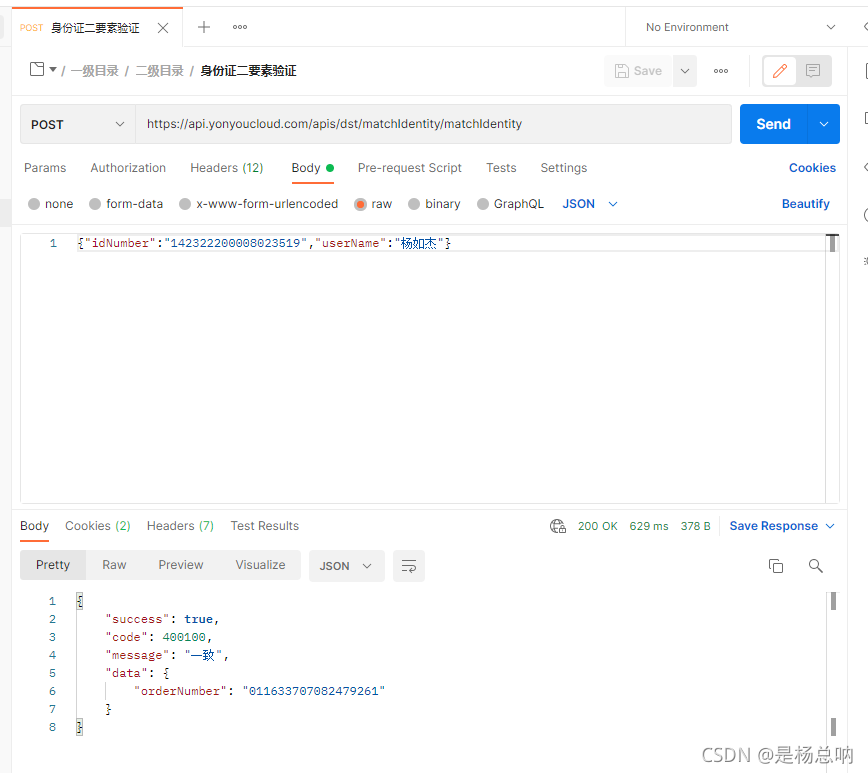Switch to response Cookies (2) tab

pyautogui.click(x=97, y=526)
